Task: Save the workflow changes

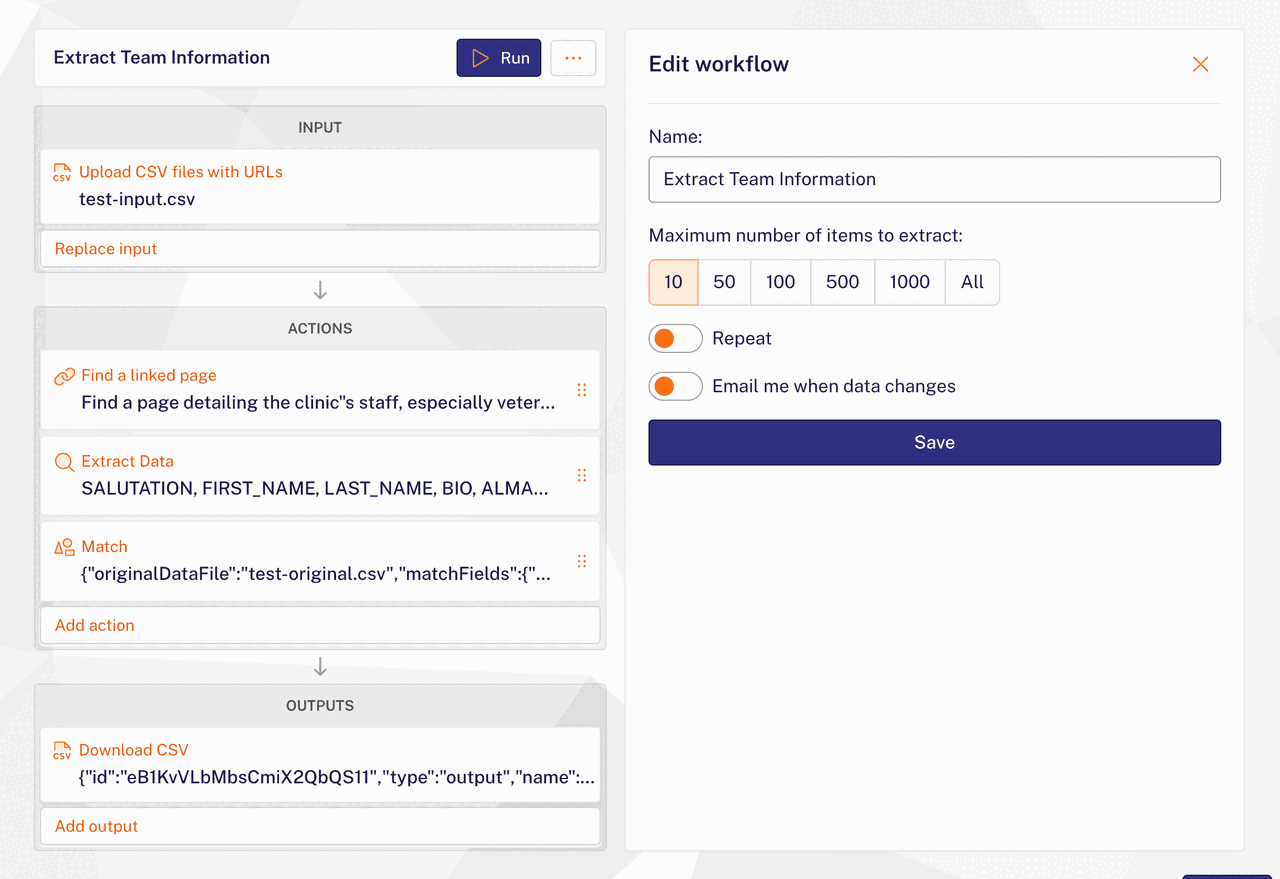Action: coord(934,442)
